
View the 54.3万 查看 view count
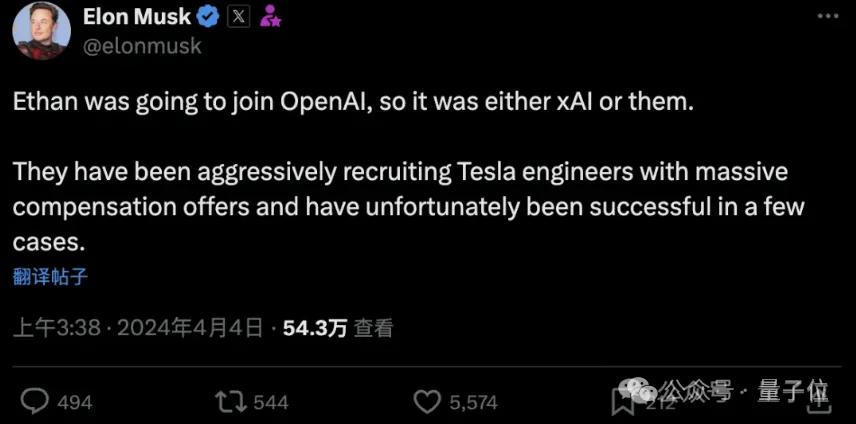point(338,328)
